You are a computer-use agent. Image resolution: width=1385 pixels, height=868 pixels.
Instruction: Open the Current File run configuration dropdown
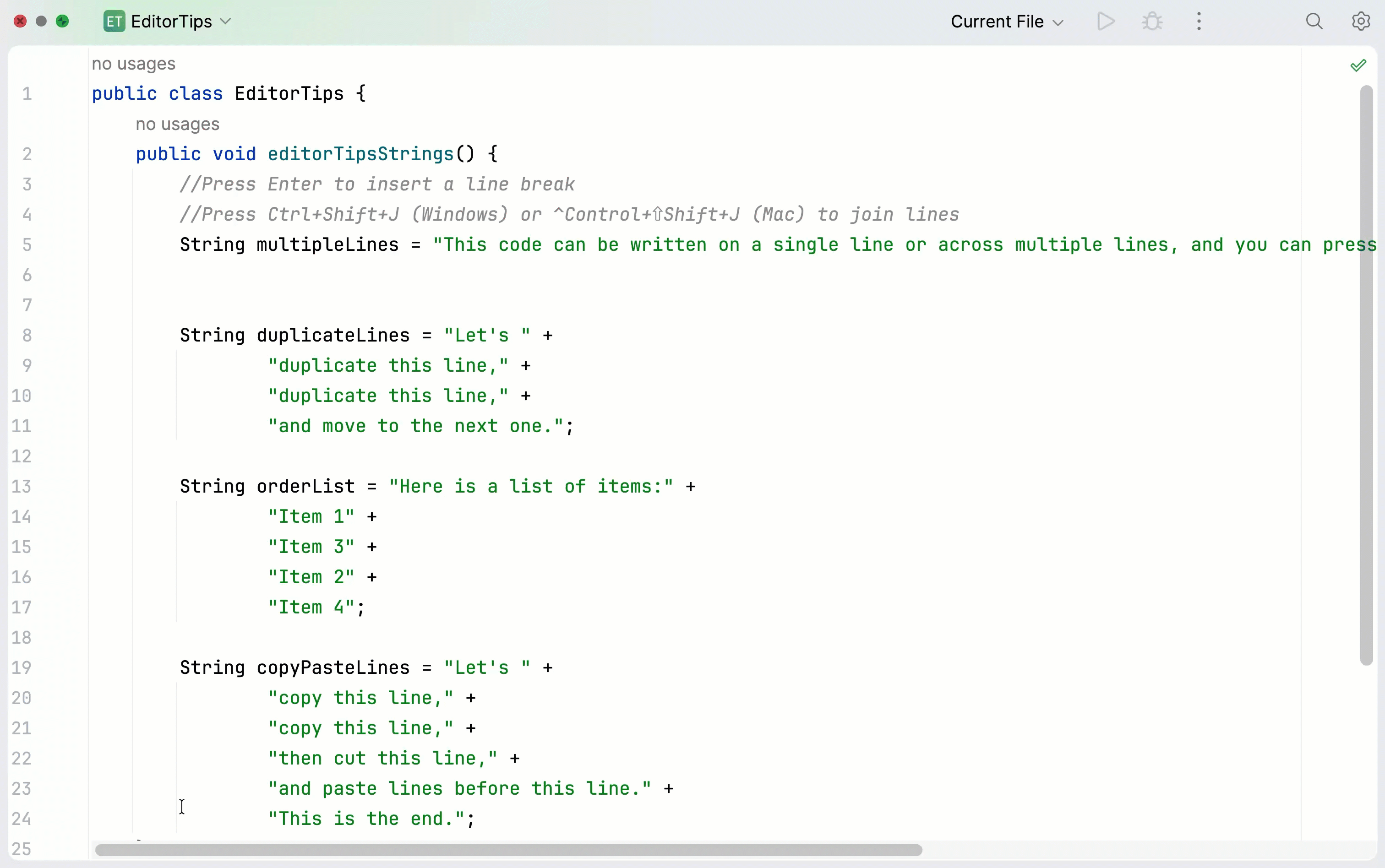pos(1007,22)
